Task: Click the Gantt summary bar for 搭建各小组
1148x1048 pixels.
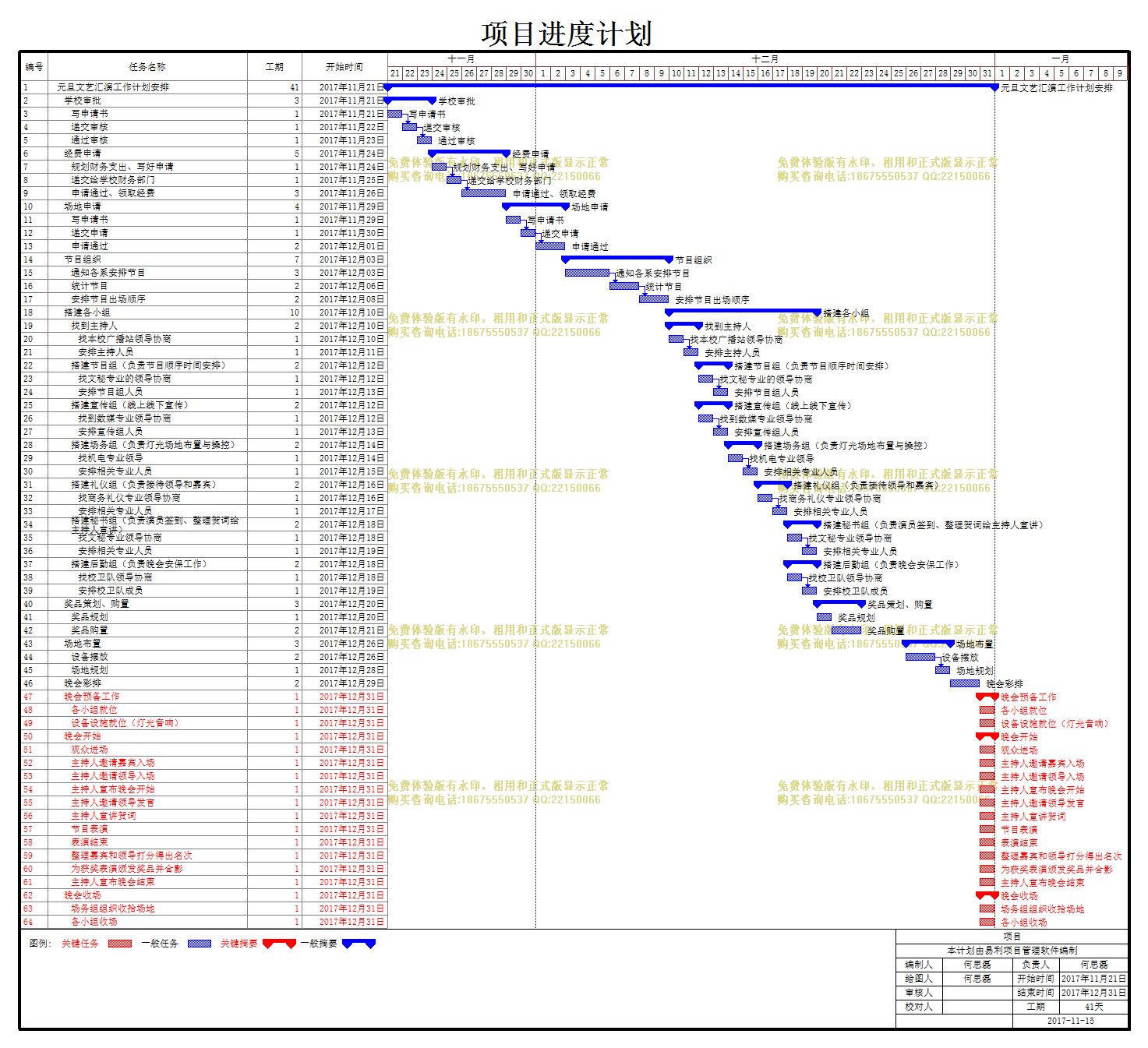Action: pos(743,312)
